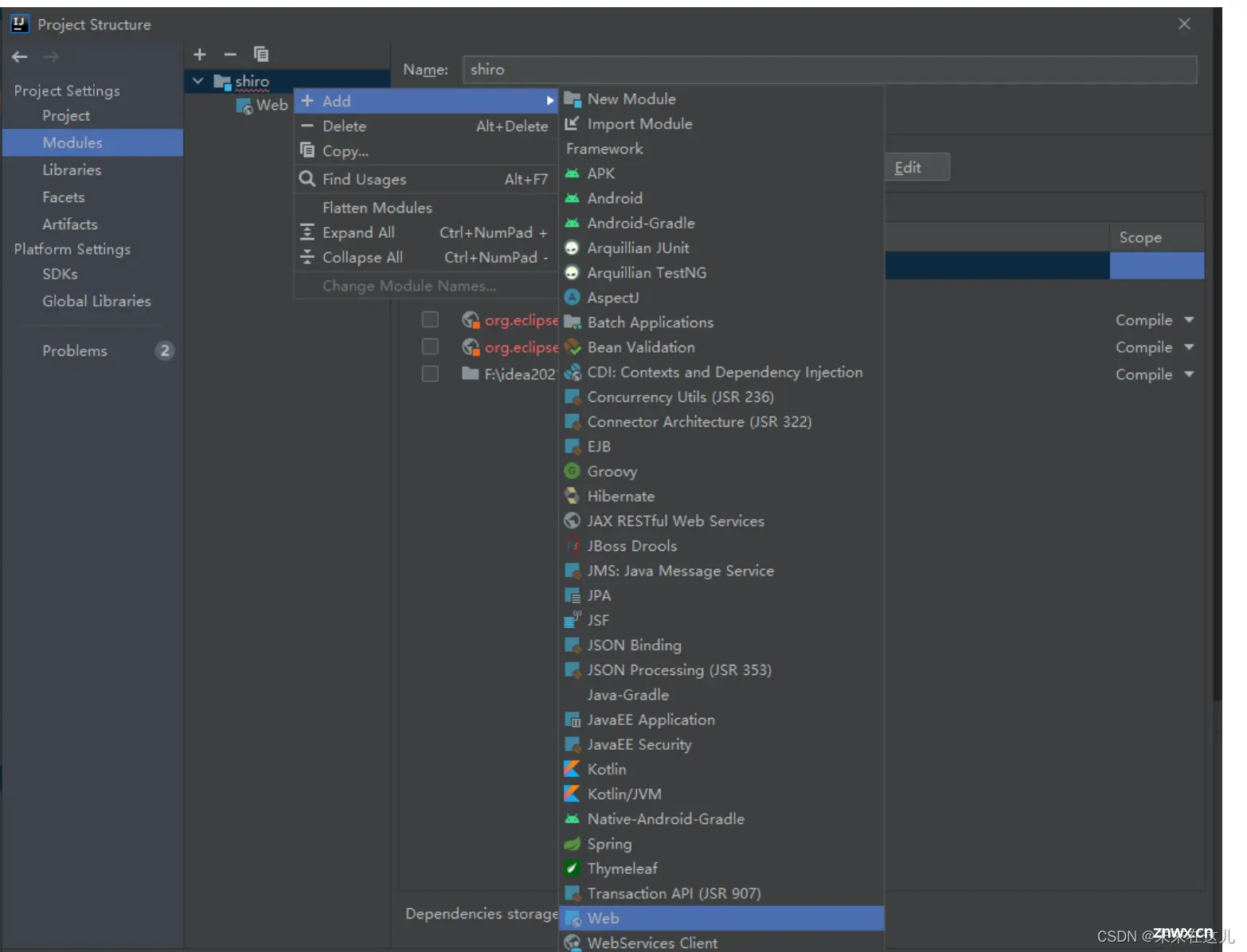Viewport: 1247px width, 952px height.
Task: Go back with the left arrow icon
Action: click(20, 57)
